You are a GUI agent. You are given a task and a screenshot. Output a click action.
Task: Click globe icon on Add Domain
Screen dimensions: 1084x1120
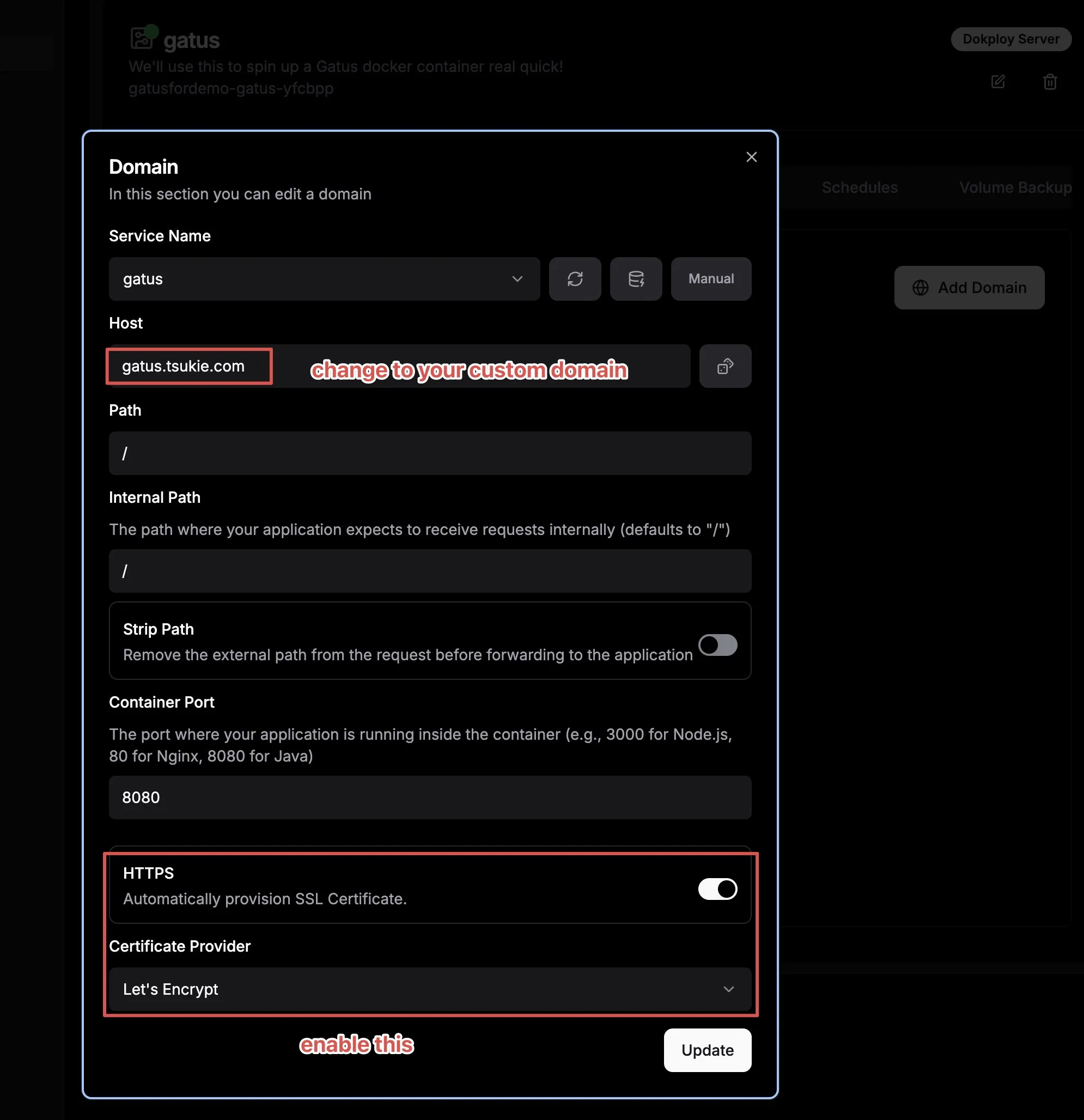(920, 288)
